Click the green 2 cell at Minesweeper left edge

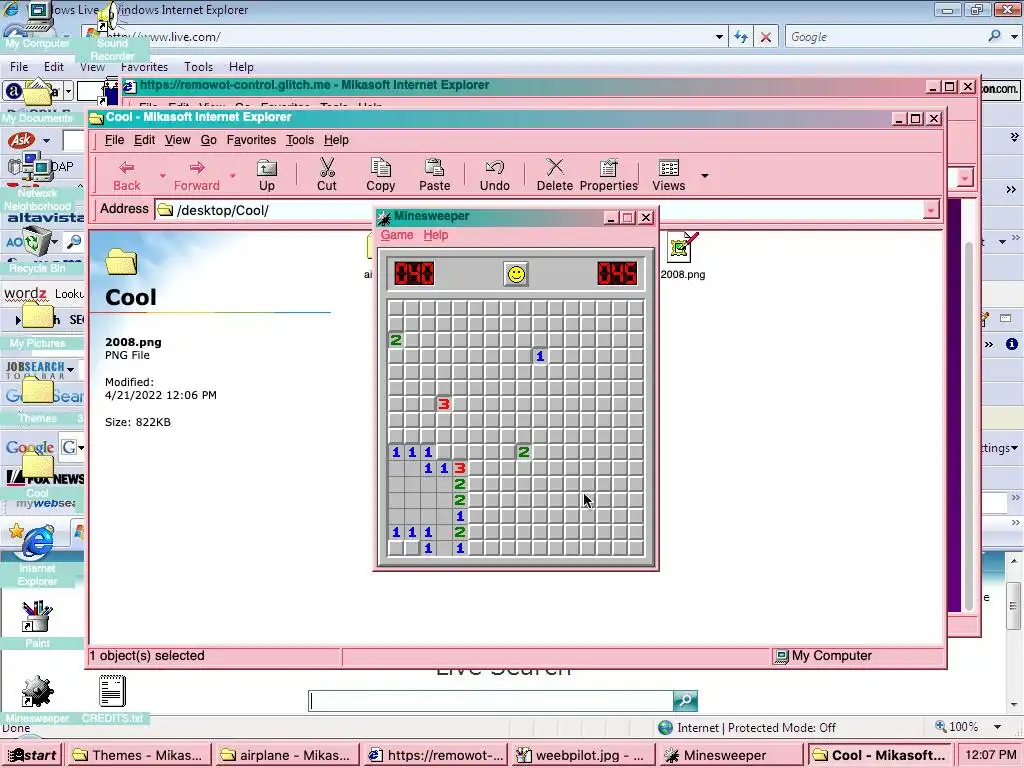point(396,340)
